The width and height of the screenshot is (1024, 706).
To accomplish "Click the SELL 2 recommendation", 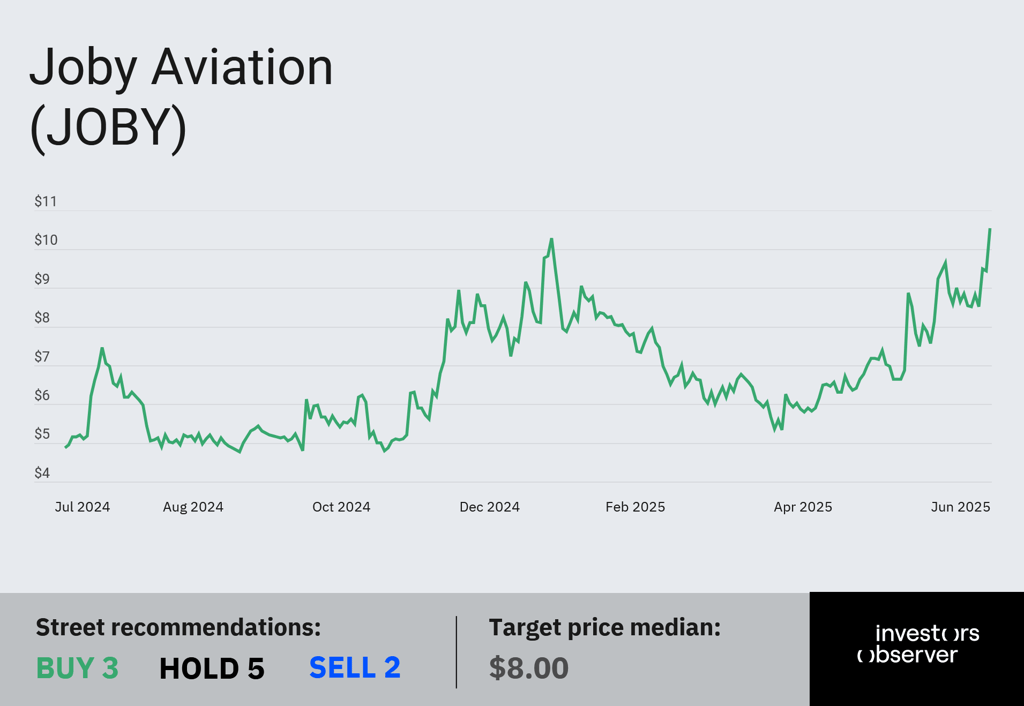I will [x=355, y=667].
